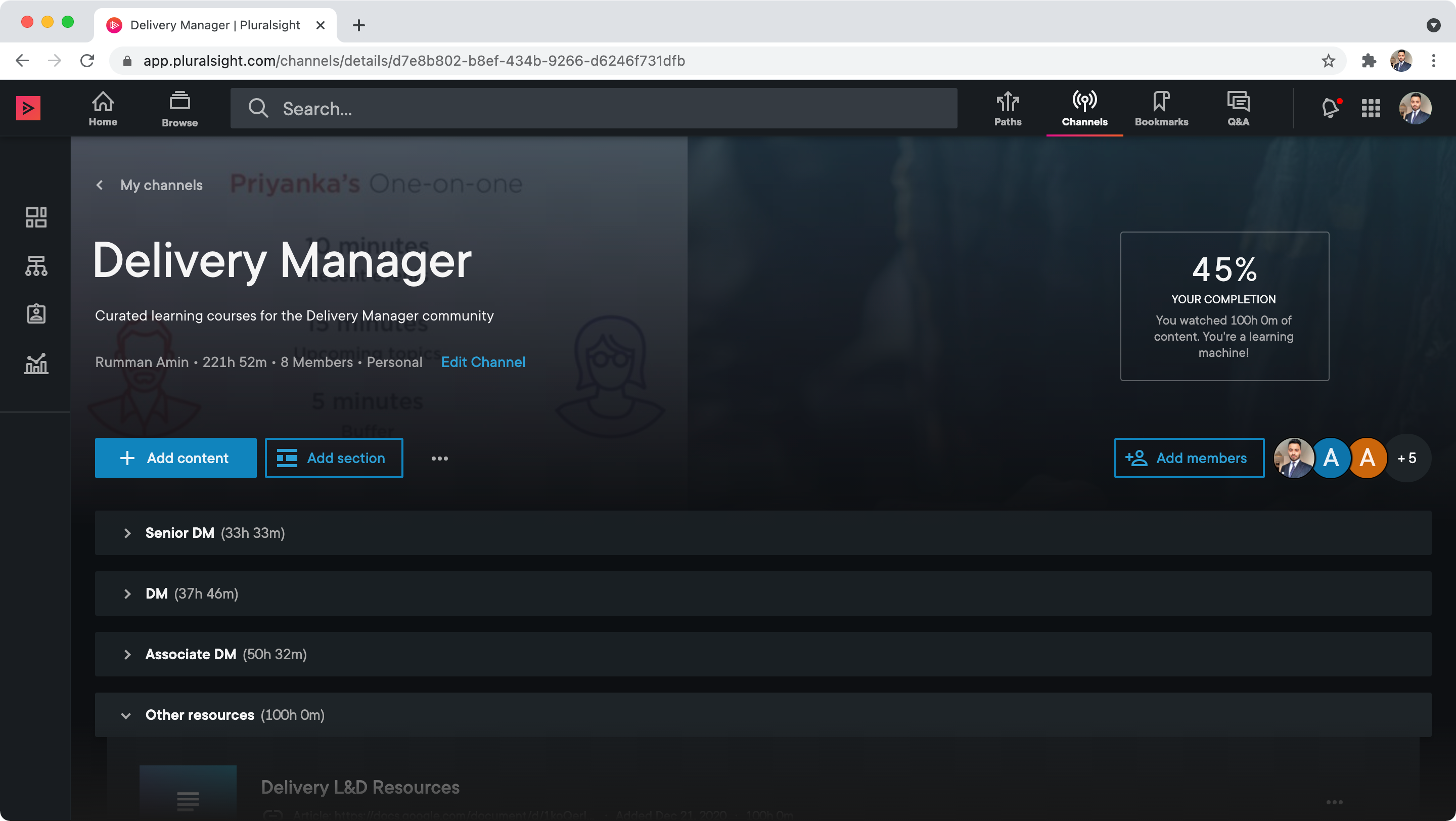Screen dimensions: 1456x821
Task: Open the browser extensions puzzle icon
Action: [1369, 61]
